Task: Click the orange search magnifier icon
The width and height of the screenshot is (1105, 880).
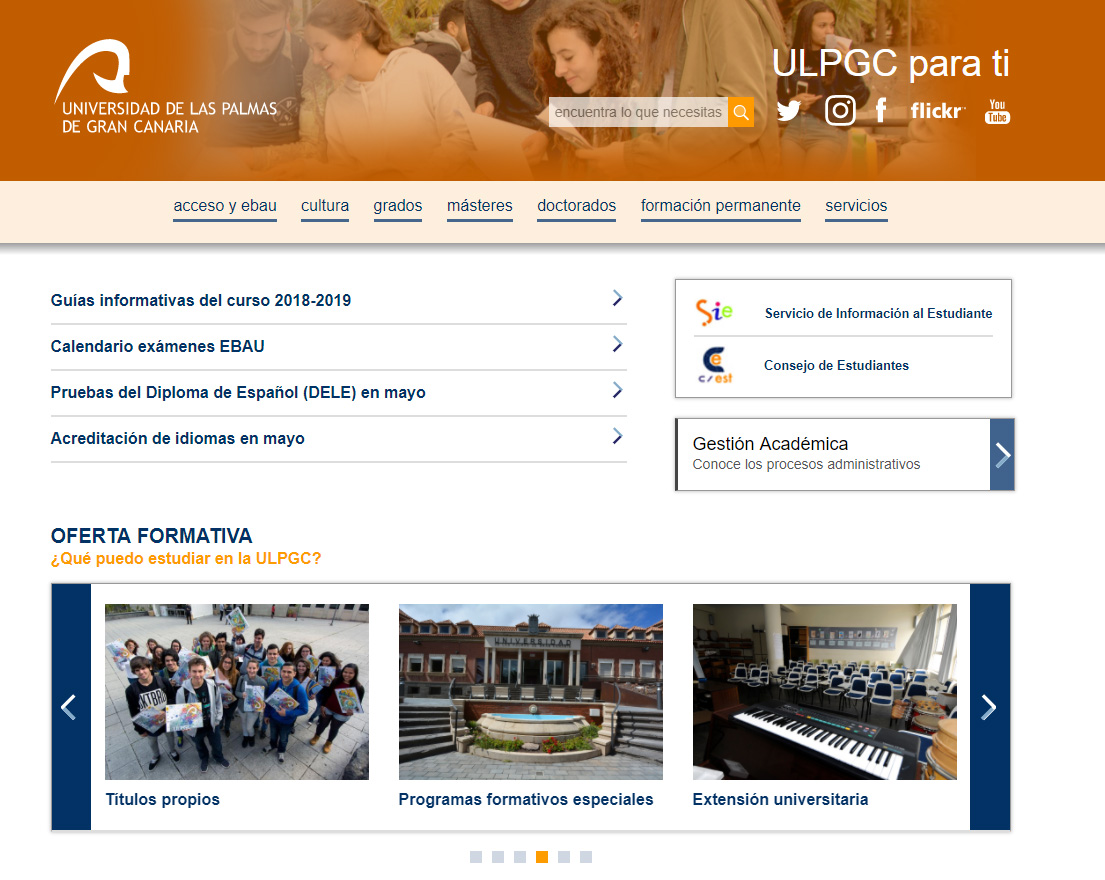Action: click(740, 112)
